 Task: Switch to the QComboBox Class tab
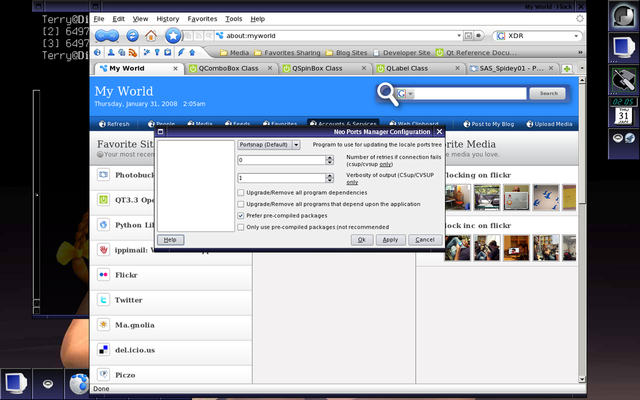click(x=231, y=69)
